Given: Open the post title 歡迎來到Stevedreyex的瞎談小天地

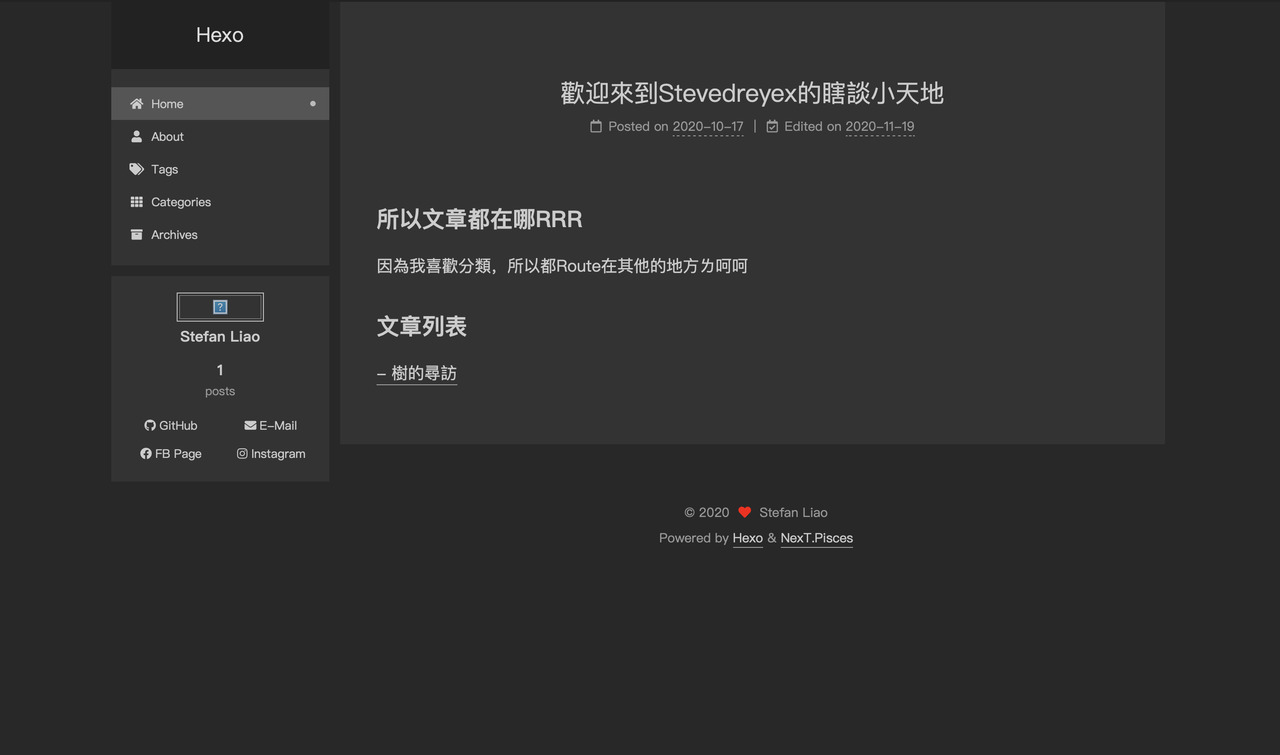Looking at the screenshot, I should pyautogui.click(x=752, y=93).
